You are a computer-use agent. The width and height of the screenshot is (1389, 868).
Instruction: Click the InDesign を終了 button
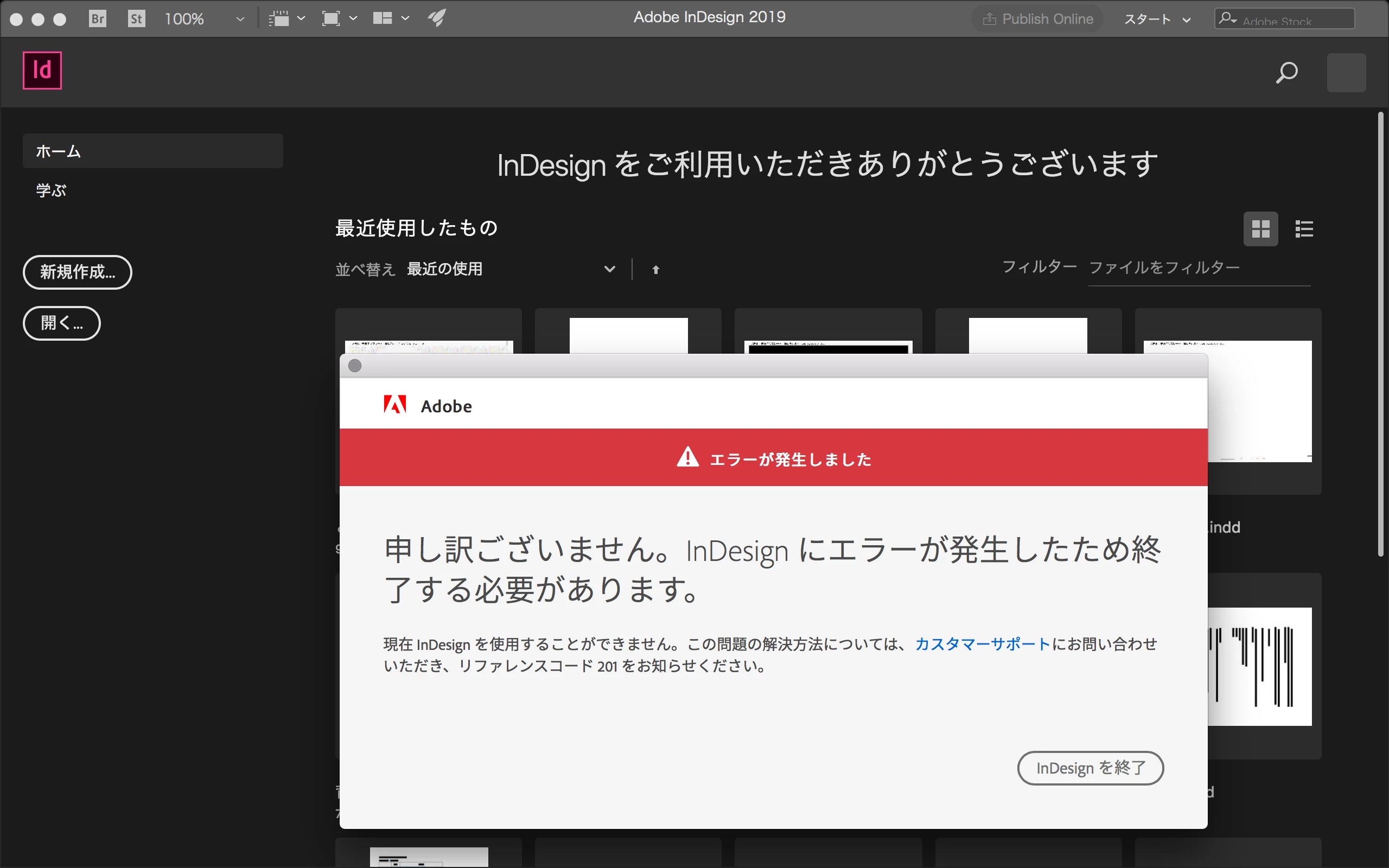tap(1090, 768)
